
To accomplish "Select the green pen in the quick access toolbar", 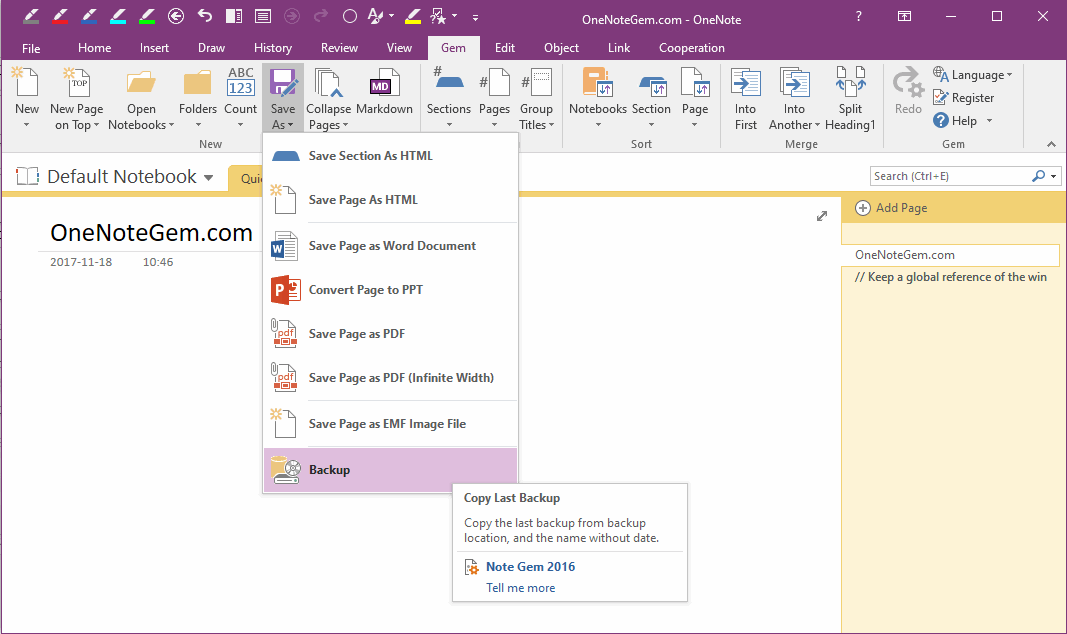I will click(x=146, y=16).
